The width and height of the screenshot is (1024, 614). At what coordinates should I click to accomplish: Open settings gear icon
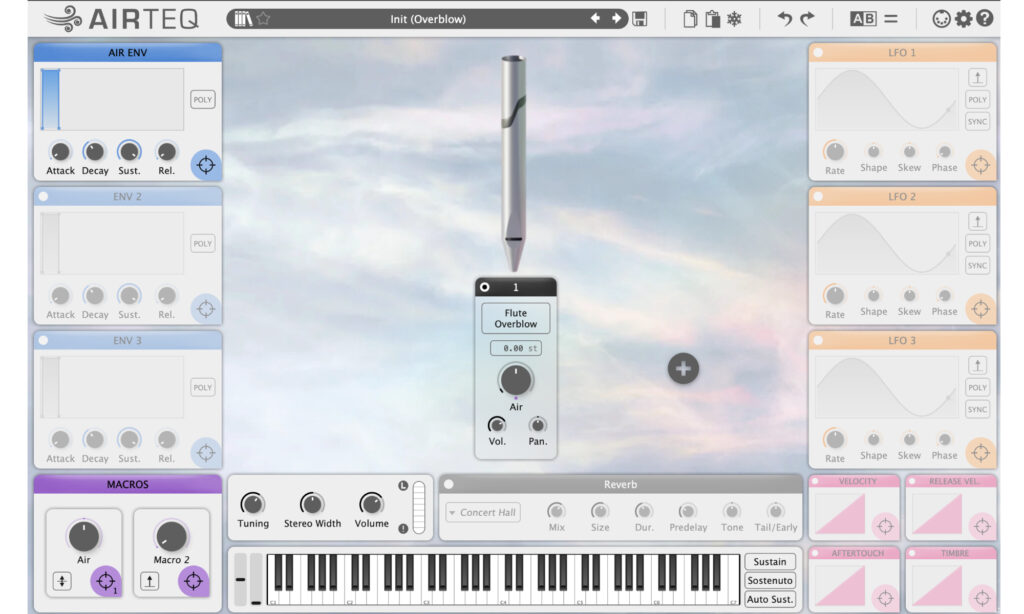(x=963, y=19)
